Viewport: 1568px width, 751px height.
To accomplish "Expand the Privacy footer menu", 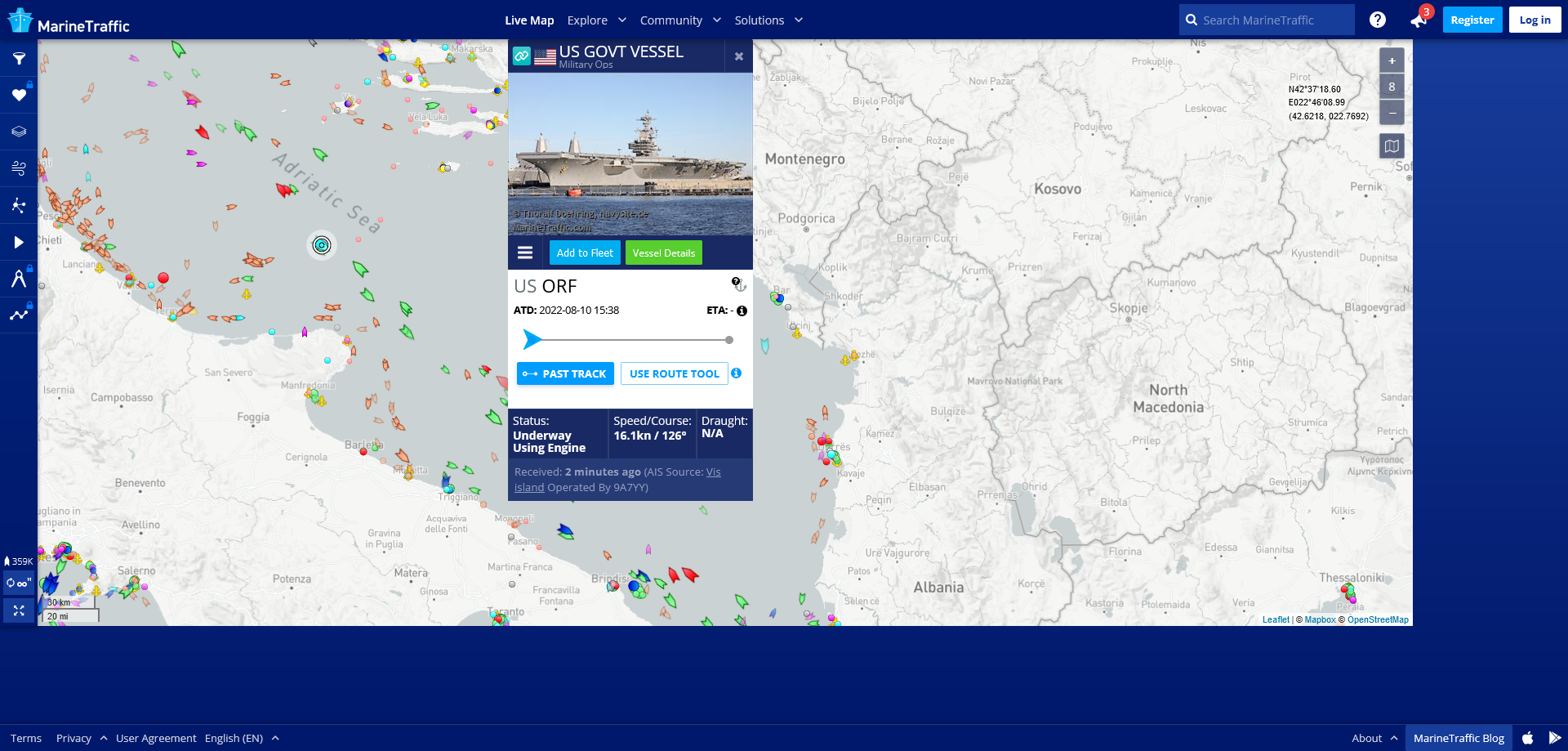I will (x=82, y=738).
